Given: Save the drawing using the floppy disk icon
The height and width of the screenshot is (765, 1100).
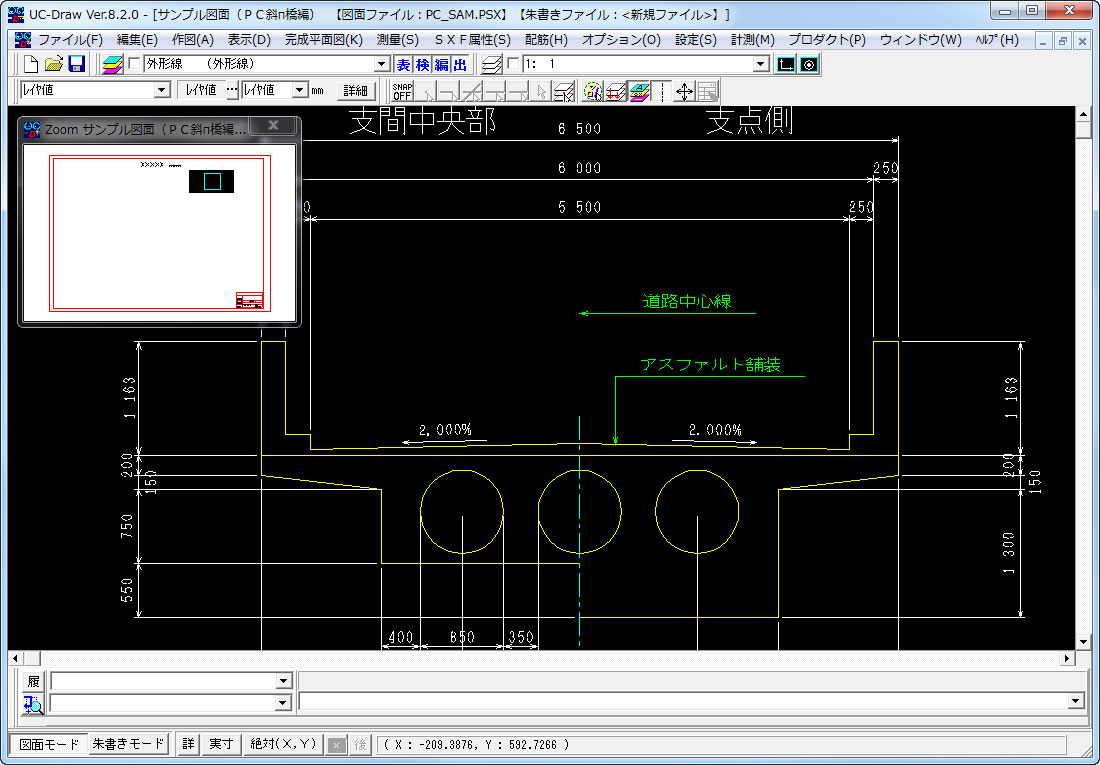Looking at the screenshot, I should (76, 64).
